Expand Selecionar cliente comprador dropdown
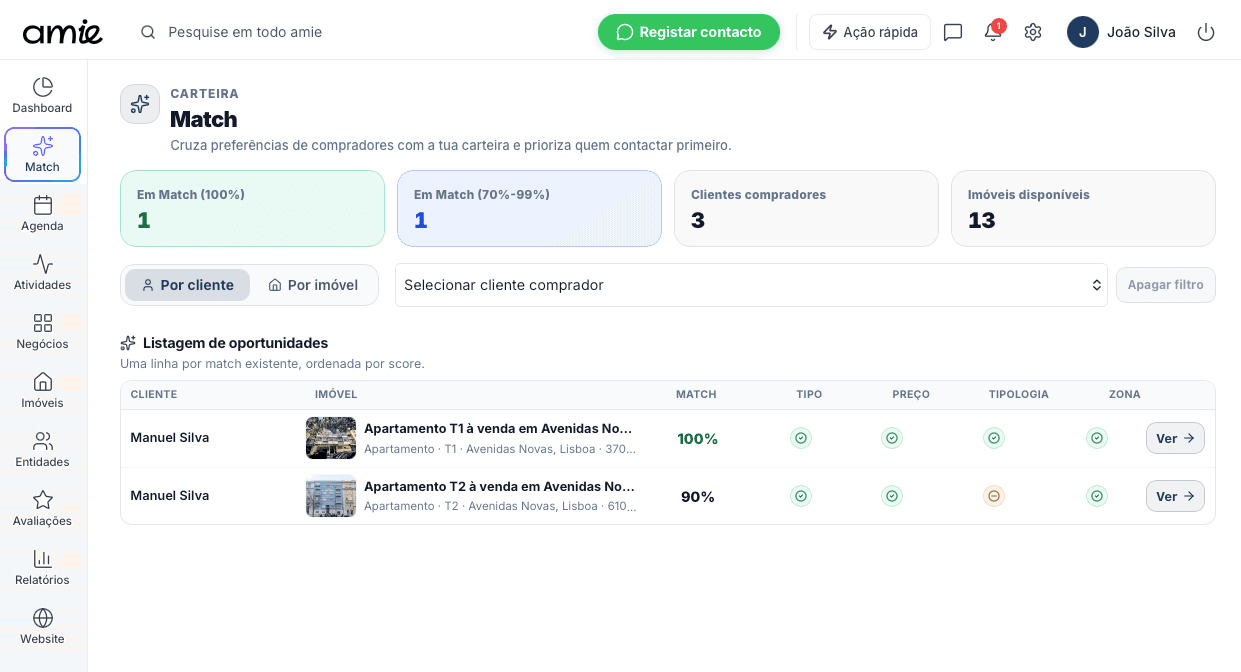 point(751,285)
